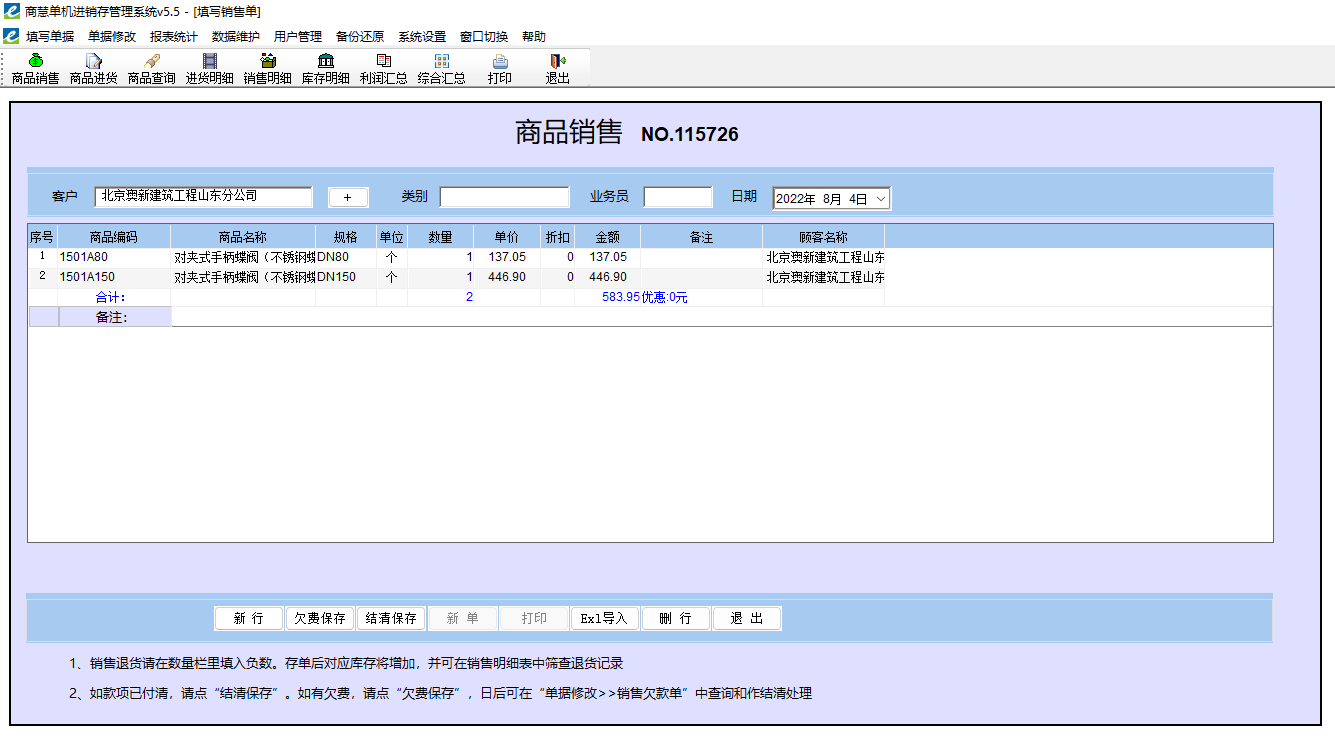Viewport: 1335px width, 747px height.
Task: Click the app logo icon in menu bar
Action: pos(11,36)
